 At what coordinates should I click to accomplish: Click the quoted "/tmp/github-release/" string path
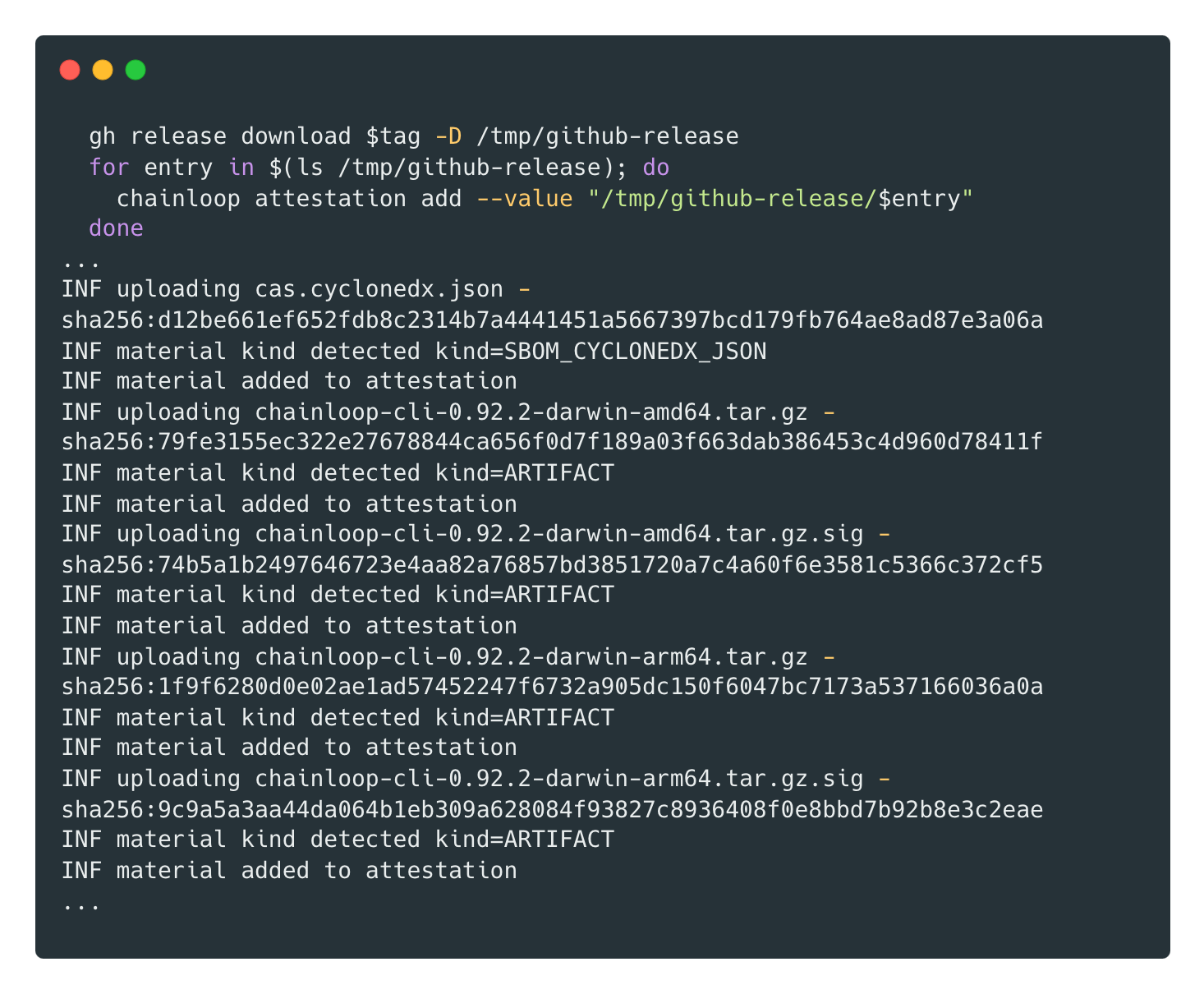click(x=731, y=199)
